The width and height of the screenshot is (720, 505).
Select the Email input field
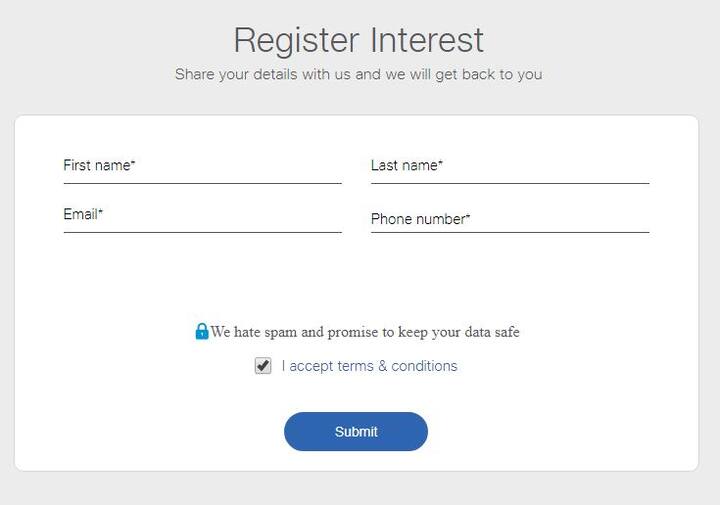coord(202,218)
